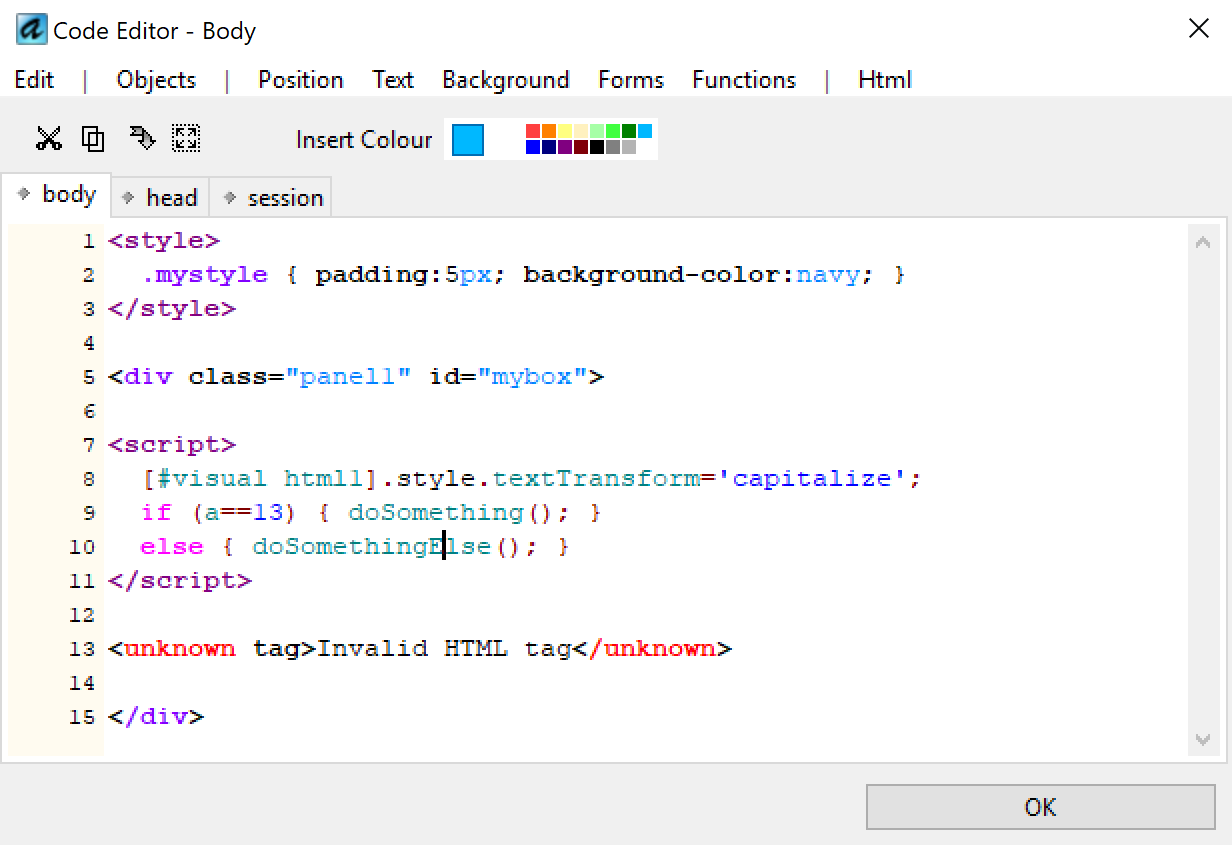Open the Text menu
This screenshot has width=1232, height=845.
(393, 80)
